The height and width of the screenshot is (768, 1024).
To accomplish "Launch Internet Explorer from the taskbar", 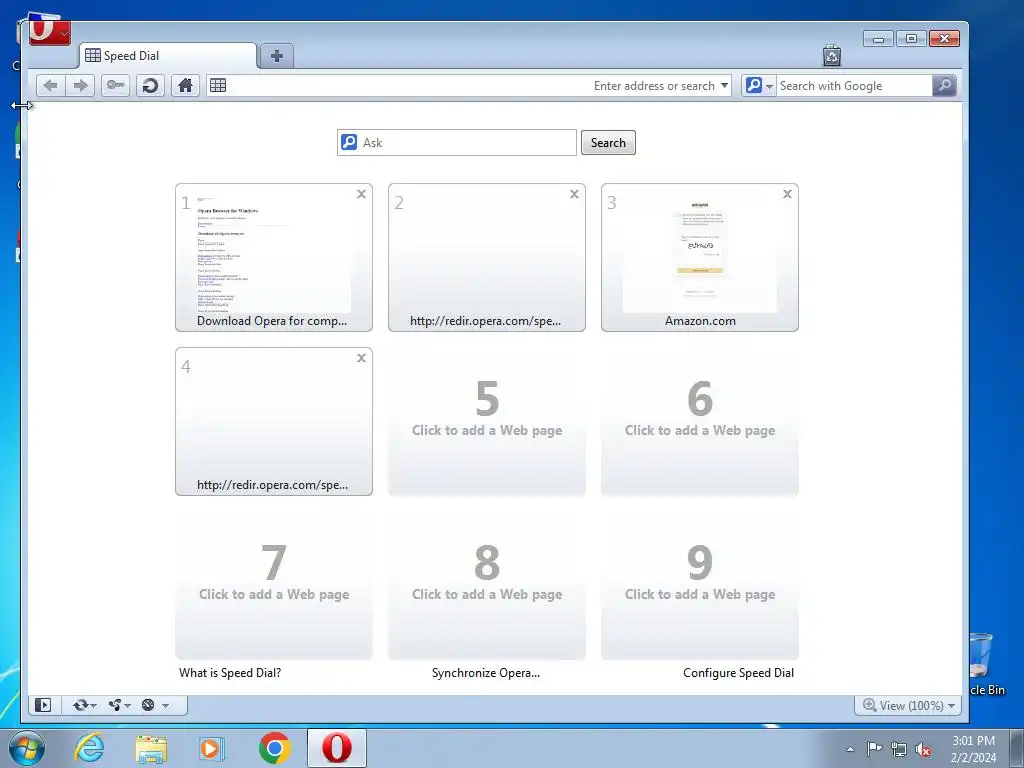I will tap(89, 748).
